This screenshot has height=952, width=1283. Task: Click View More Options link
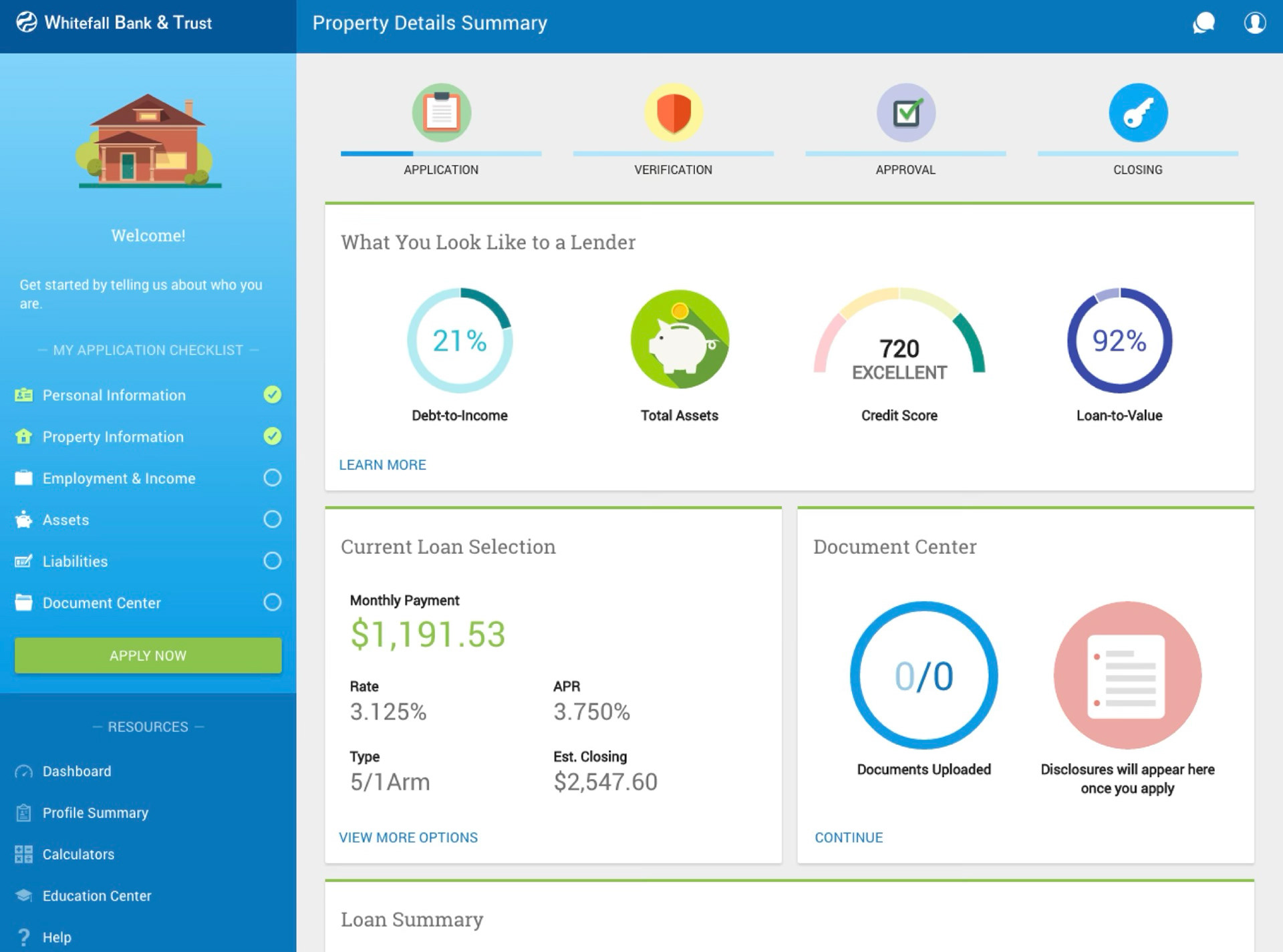(408, 837)
